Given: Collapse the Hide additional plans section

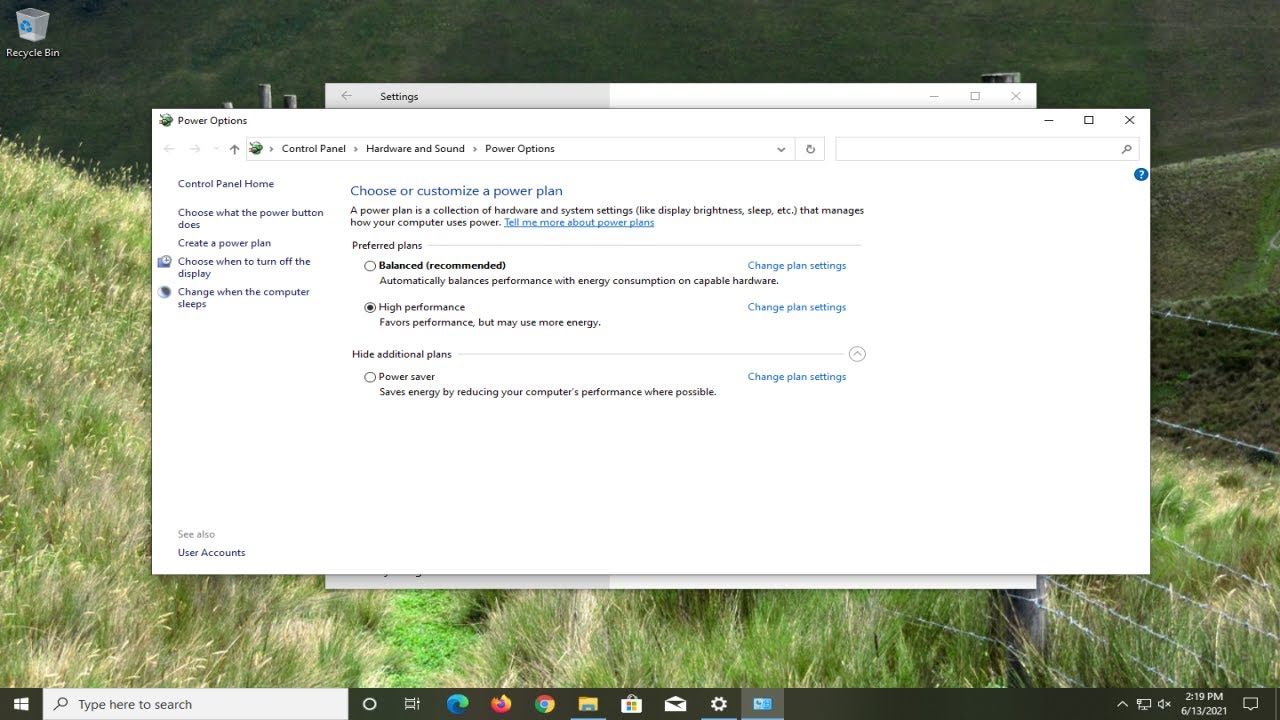Looking at the screenshot, I should click(857, 354).
